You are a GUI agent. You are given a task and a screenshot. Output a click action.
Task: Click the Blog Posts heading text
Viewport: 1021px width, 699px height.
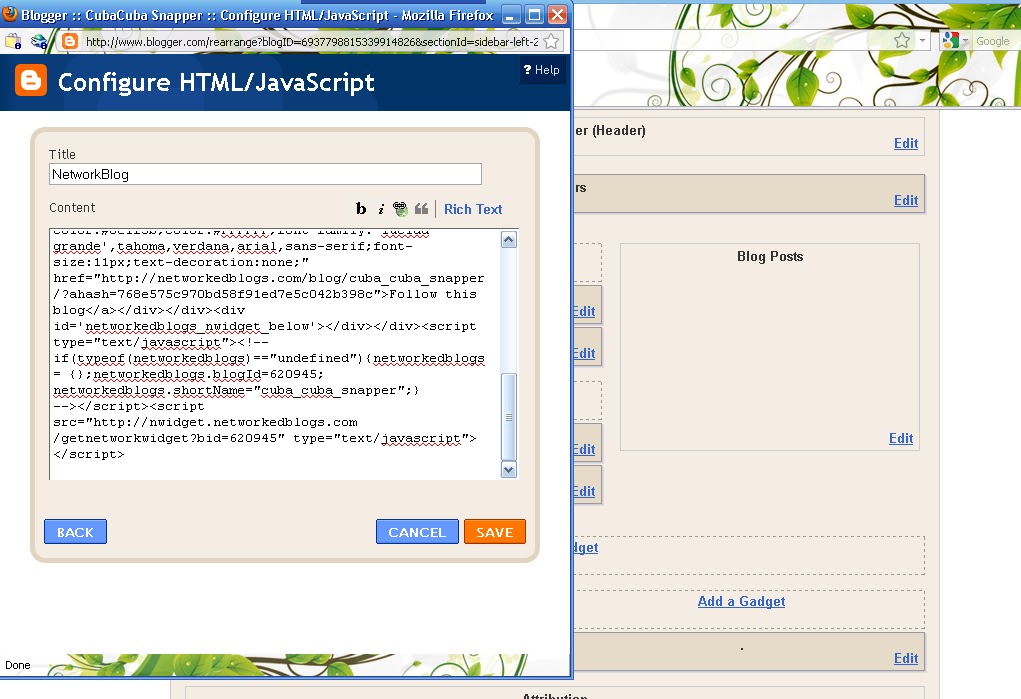pos(770,256)
